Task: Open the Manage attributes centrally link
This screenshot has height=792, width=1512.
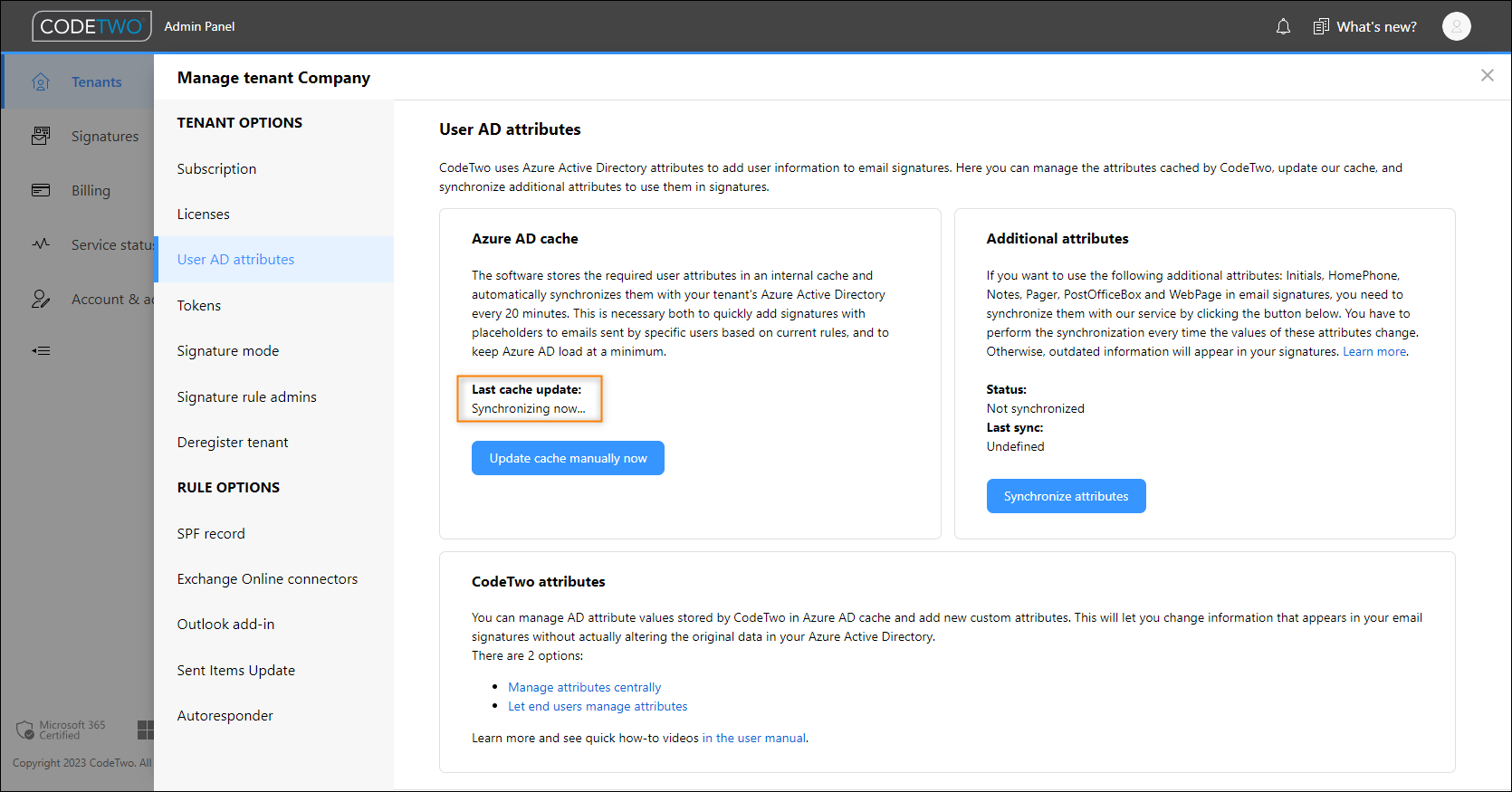Action: (584, 688)
